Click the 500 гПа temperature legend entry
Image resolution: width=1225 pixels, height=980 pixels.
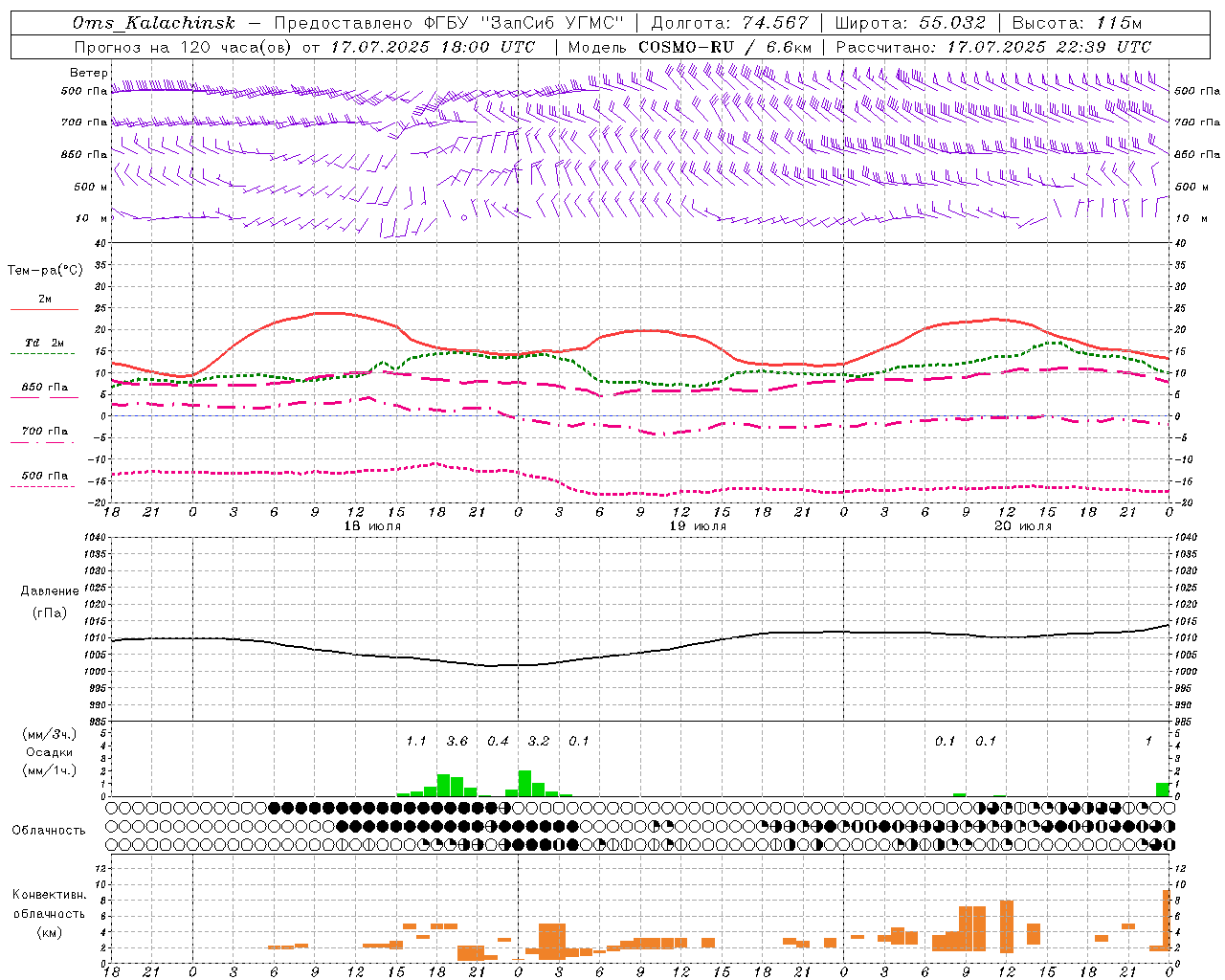click(44, 476)
